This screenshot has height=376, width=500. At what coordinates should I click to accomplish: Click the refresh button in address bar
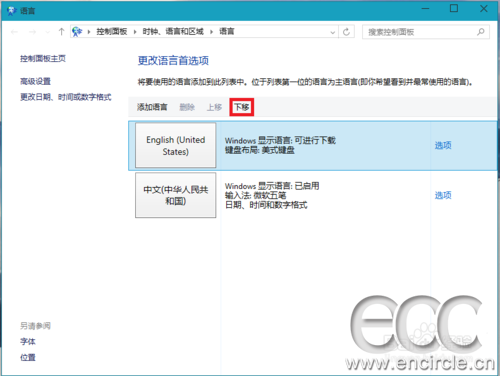[346, 32]
